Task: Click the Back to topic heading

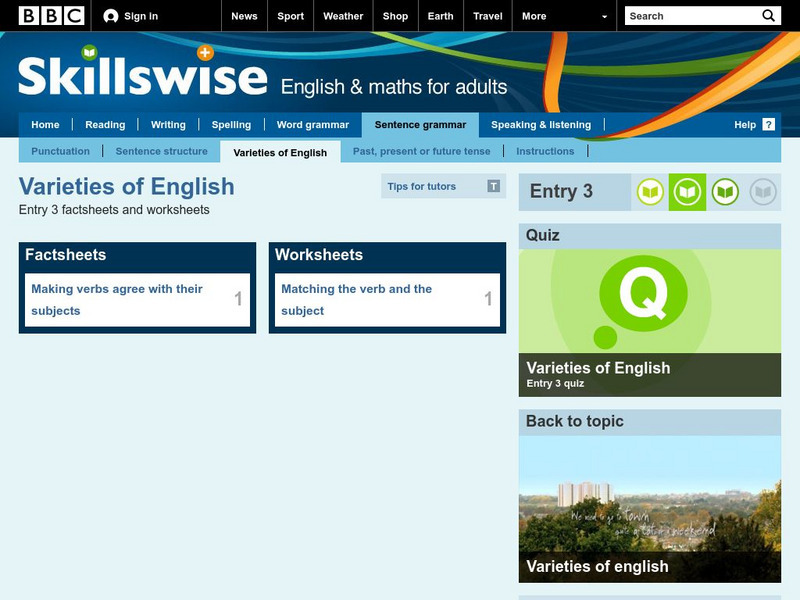Action: coord(574,421)
